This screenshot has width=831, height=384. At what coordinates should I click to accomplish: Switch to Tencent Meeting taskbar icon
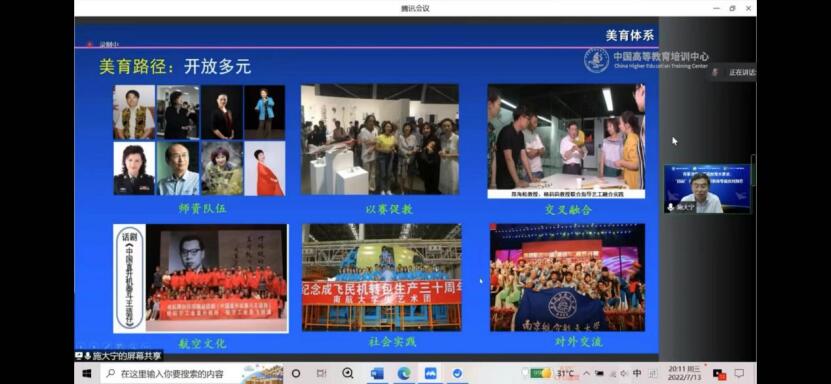pos(430,373)
